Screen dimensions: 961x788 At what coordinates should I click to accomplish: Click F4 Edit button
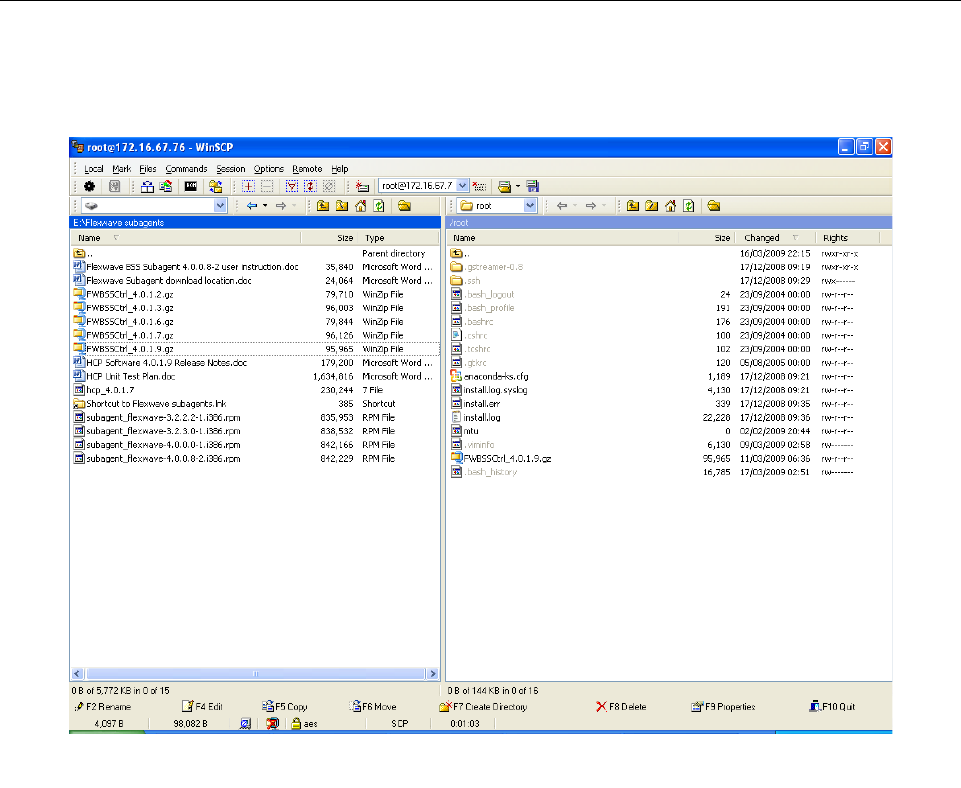click(x=202, y=707)
